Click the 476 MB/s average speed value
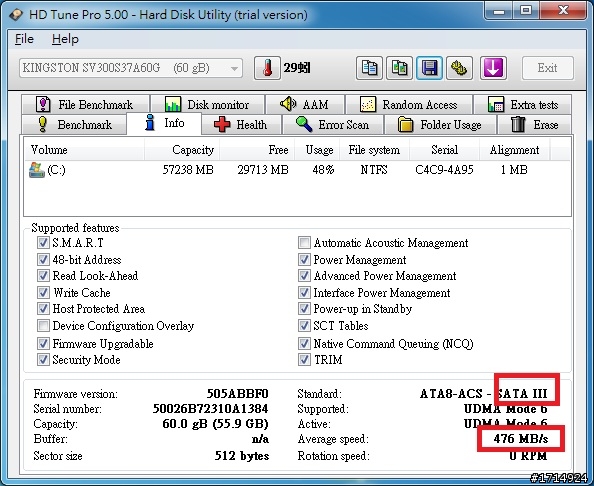The width and height of the screenshot is (594, 486). coord(521,439)
